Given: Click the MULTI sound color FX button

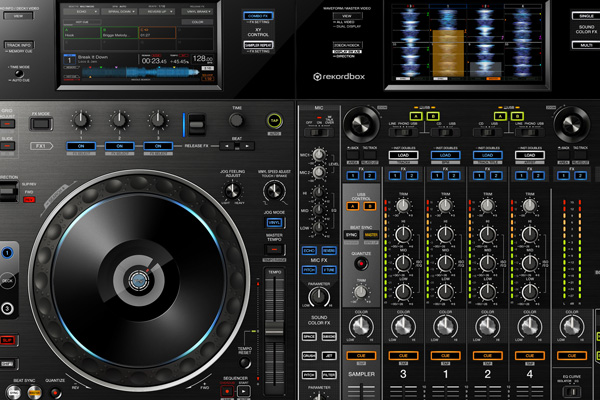Looking at the screenshot, I should tap(586, 45).
